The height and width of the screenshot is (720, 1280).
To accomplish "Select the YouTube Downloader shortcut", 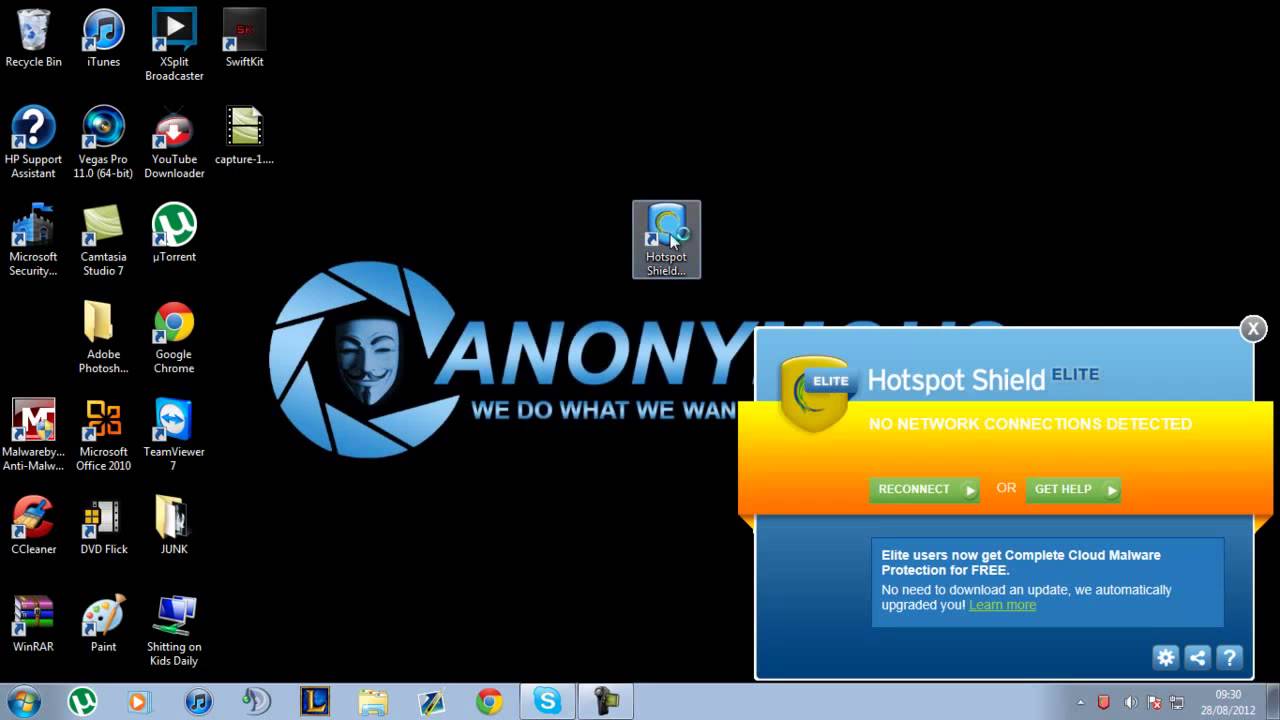I will pyautogui.click(x=174, y=142).
